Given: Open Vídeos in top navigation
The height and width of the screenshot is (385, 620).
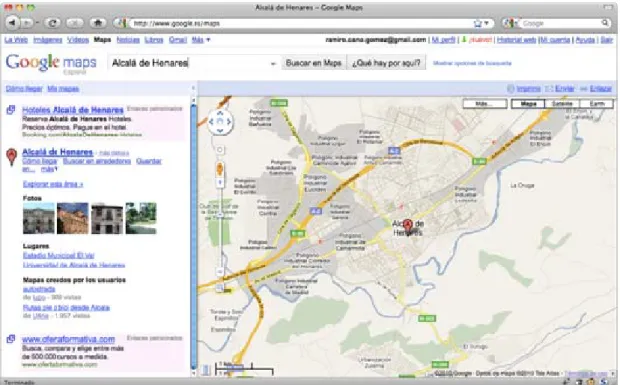Looking at the screenshot, I should tap(78, 40).
